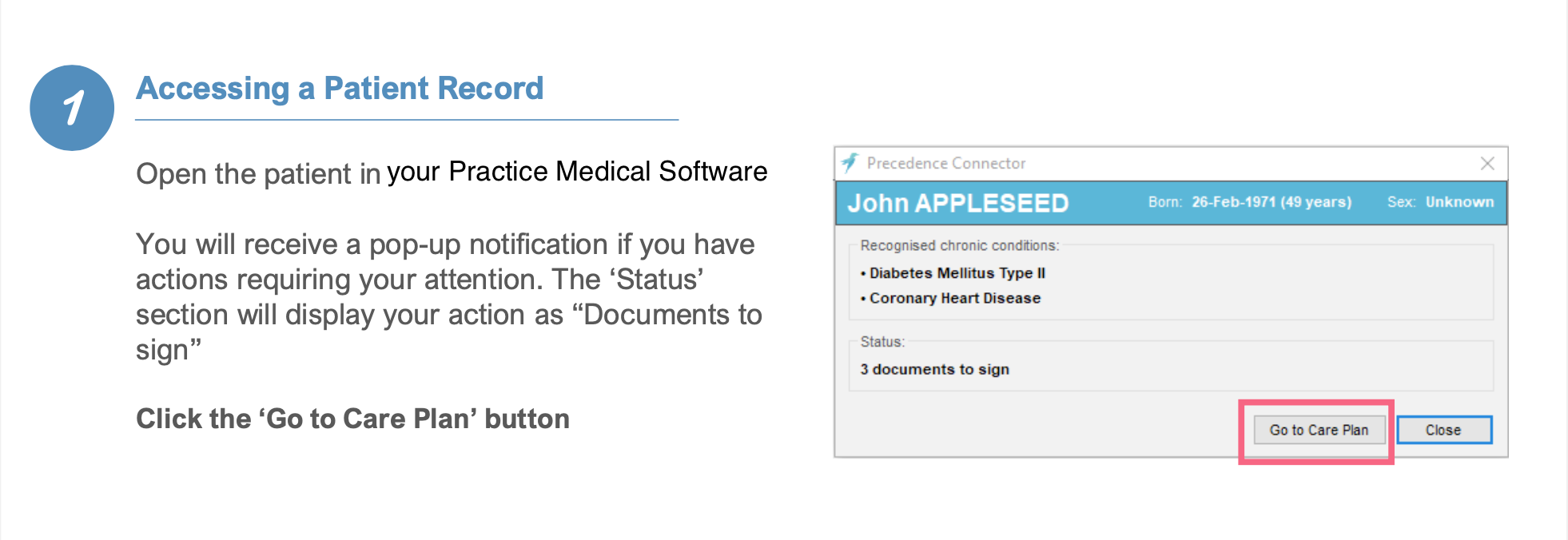Viewport: 1568px width, 540px height.
Task: Click the Status group label
Action: pyautogui.click(x=882, y=342)
